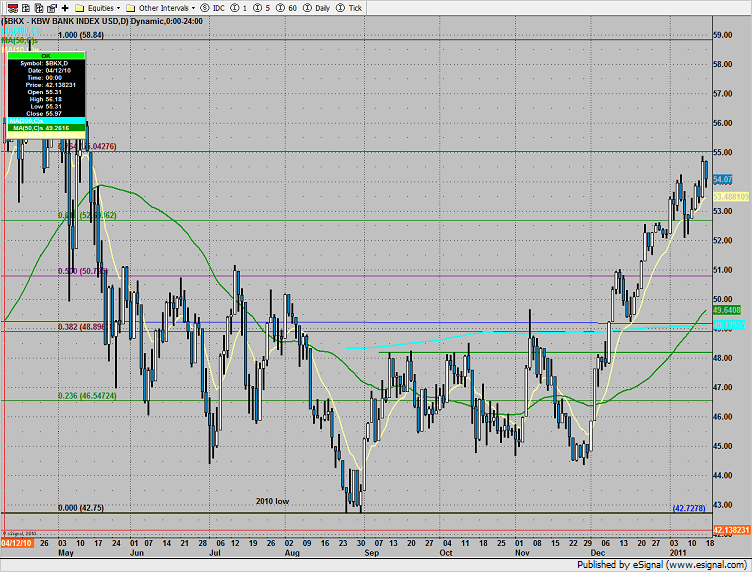The image size is (752, 572).
Task: Click the plus (add) toolbar icon
Action: click(x=65, y=8)
